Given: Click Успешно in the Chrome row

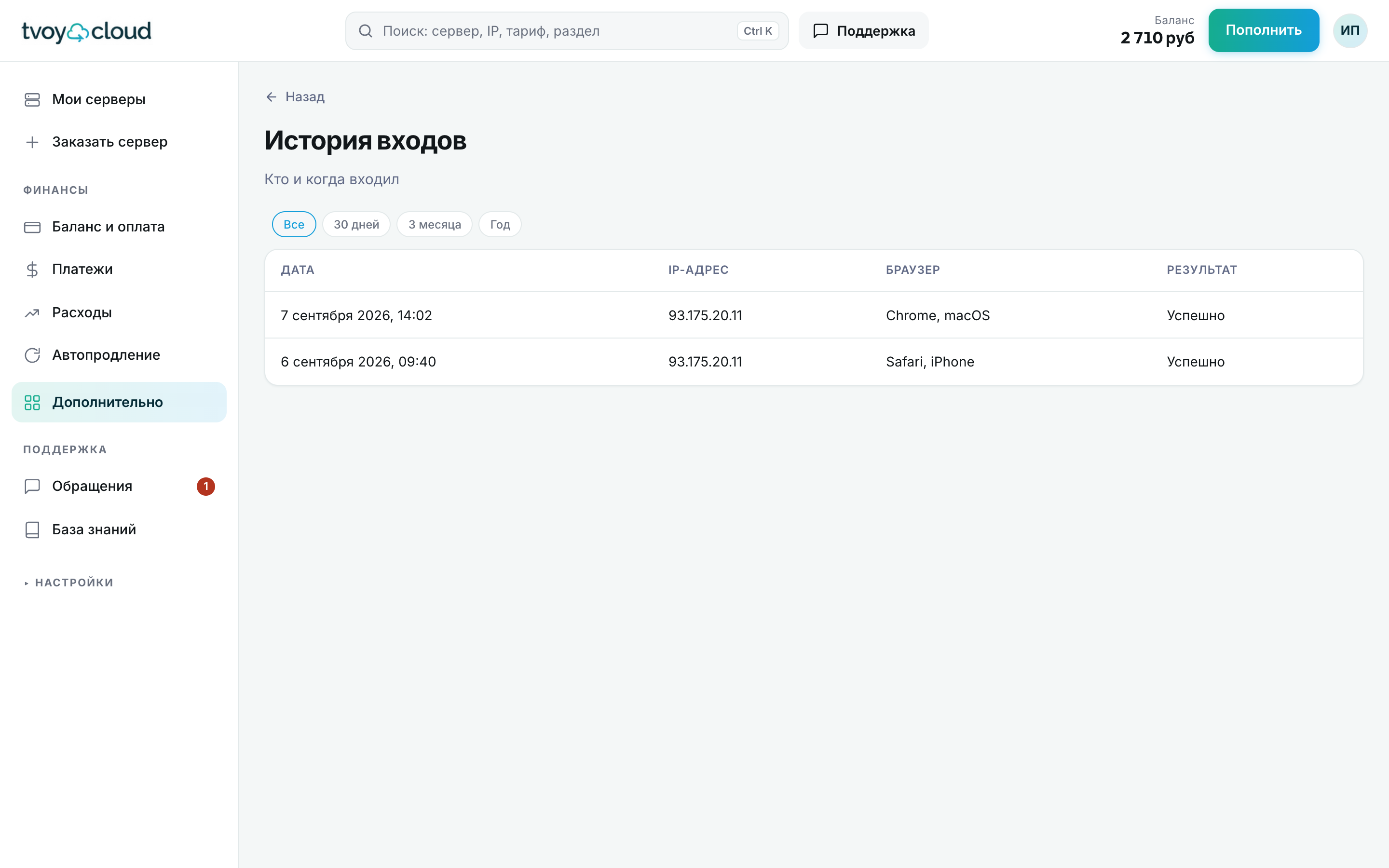Looking at the screenshot, I should [1195, 316].
